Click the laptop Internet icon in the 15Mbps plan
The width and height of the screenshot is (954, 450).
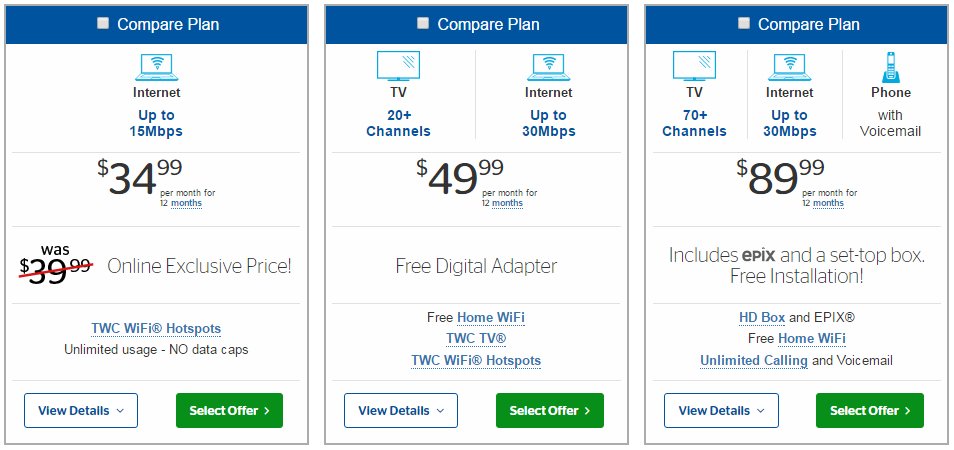(156, 67)
